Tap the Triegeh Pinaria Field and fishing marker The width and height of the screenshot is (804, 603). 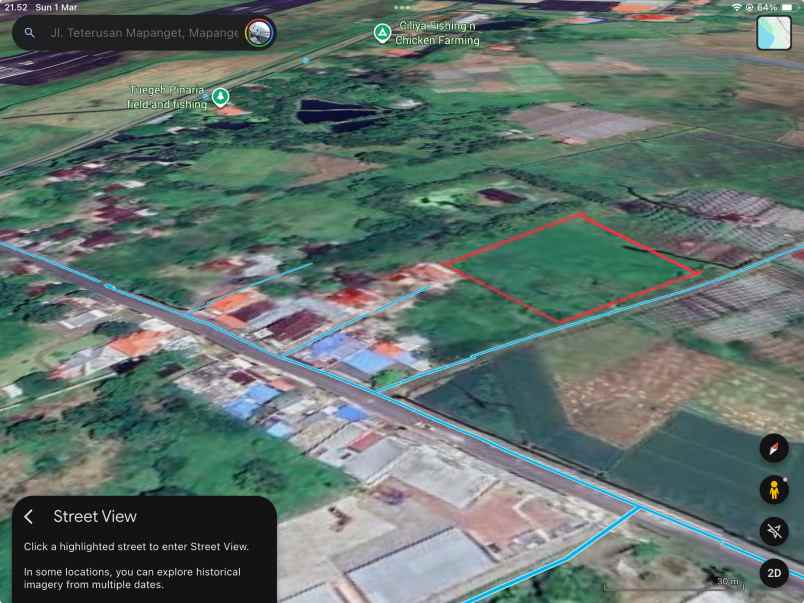(x=220, y=96)
